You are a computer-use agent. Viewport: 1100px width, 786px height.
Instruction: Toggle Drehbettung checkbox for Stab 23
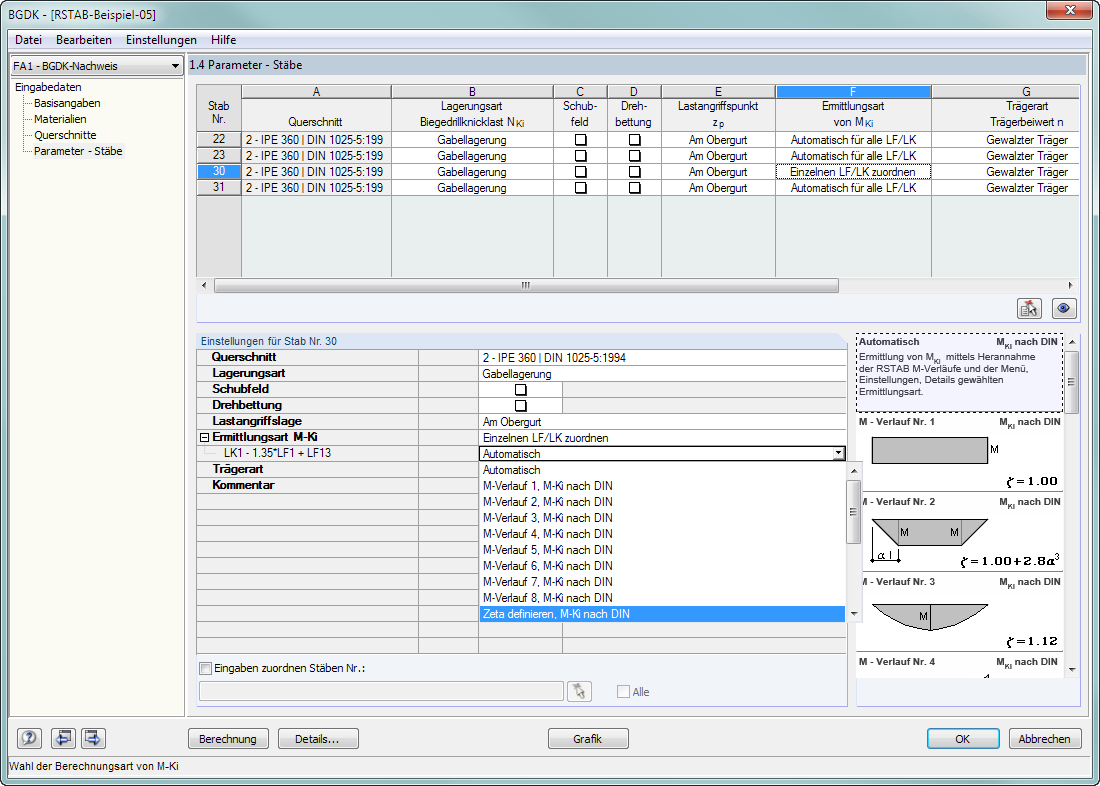(x=635, y=156)
